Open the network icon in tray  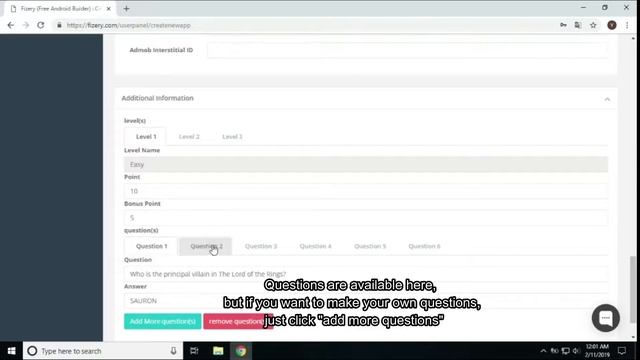pyautogui.click(x=565, y=351)
